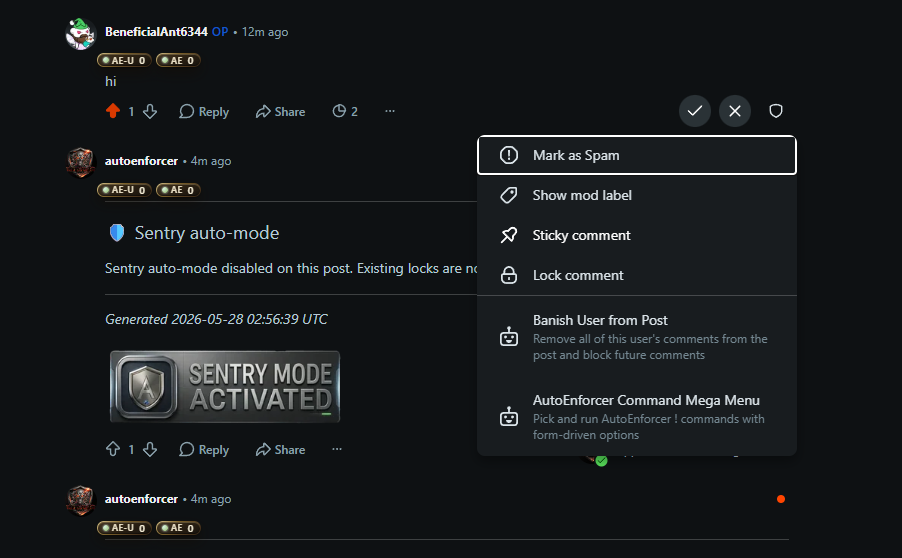
Task: Downvote the Sentry auto-mode comment
Action: [x=150, y=449]
